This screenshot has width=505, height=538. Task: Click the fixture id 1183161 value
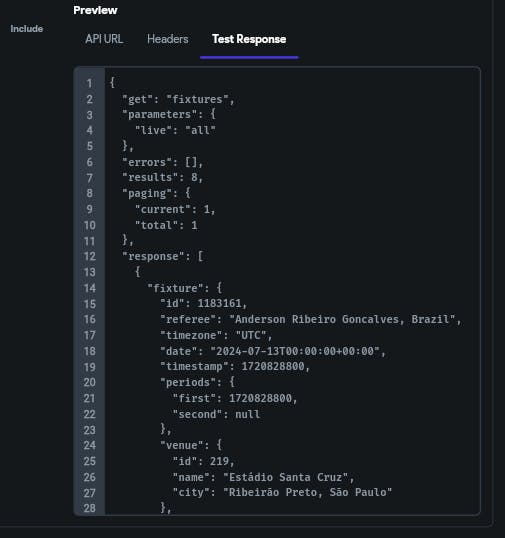tap(220, 303)
